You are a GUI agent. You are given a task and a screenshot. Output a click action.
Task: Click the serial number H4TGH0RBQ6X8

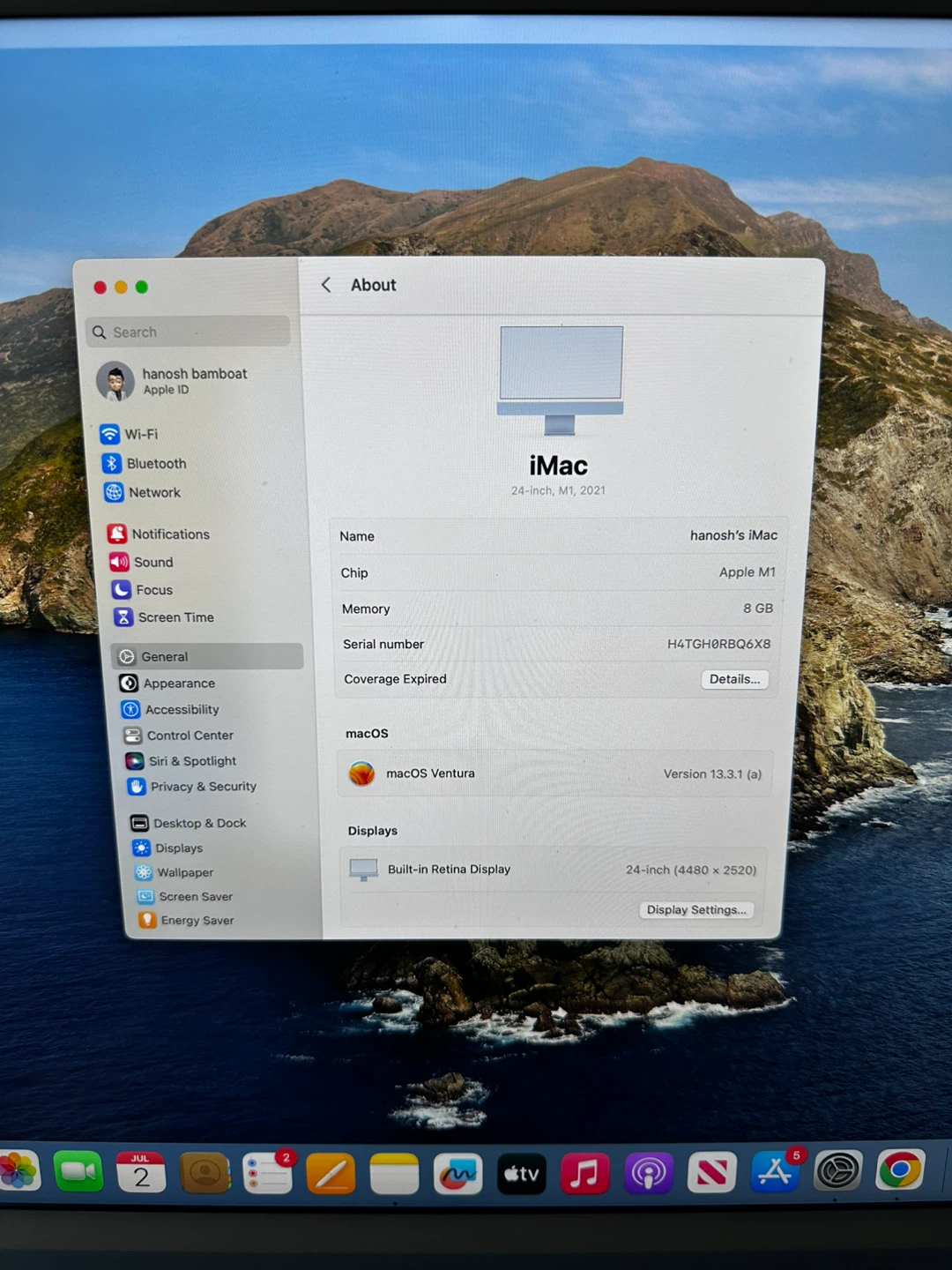[x=718, y=644]
